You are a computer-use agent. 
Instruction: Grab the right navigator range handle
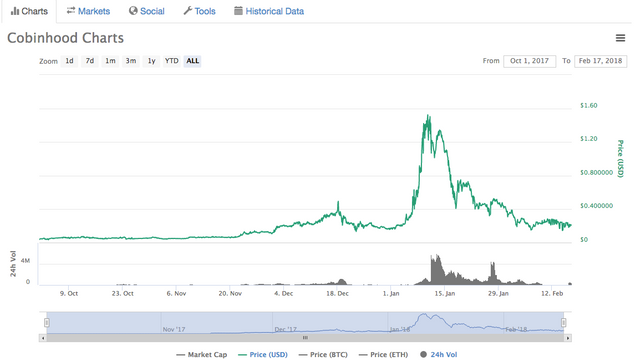(564, 323)
